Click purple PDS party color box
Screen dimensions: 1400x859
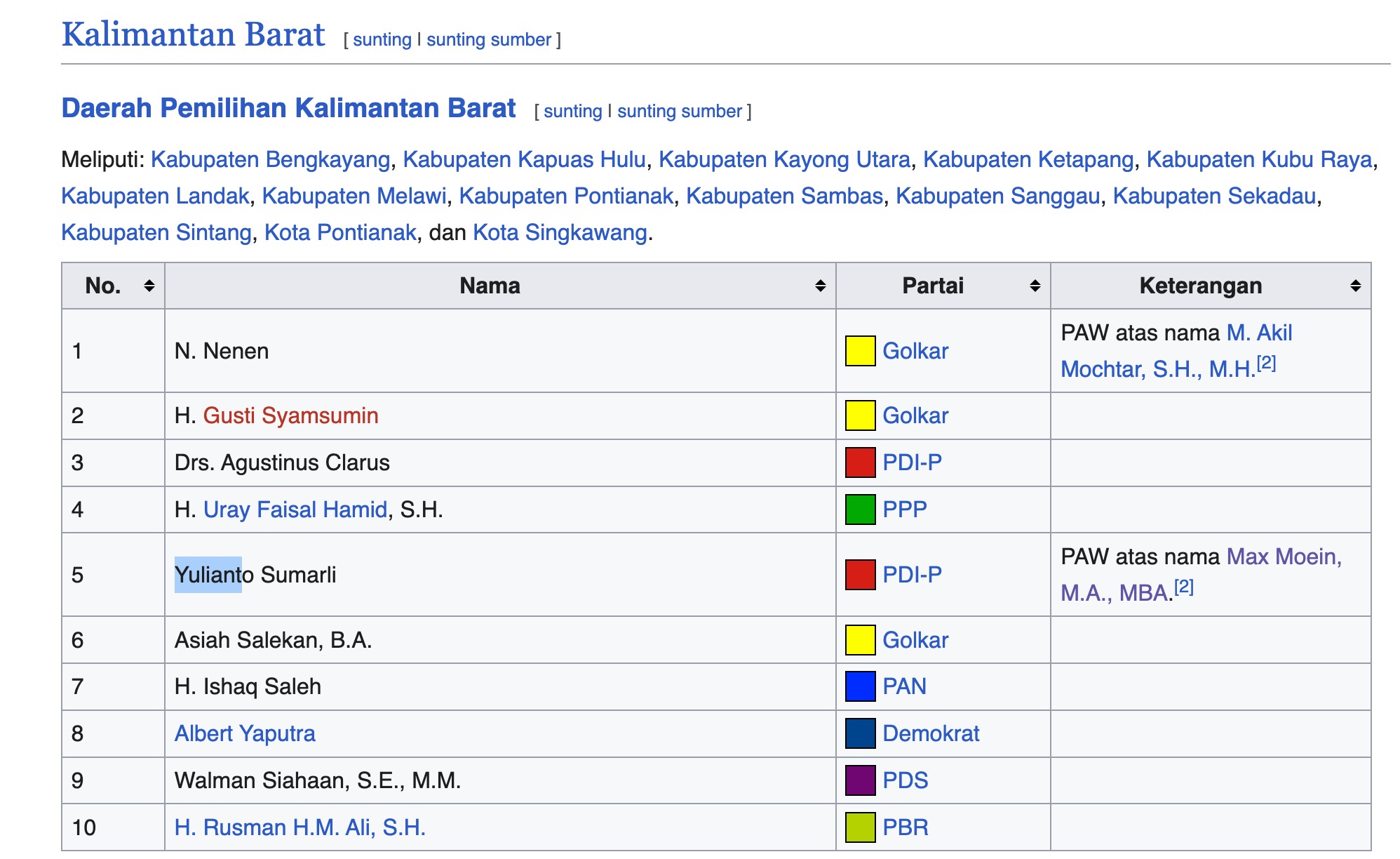[x=860, y=780]
